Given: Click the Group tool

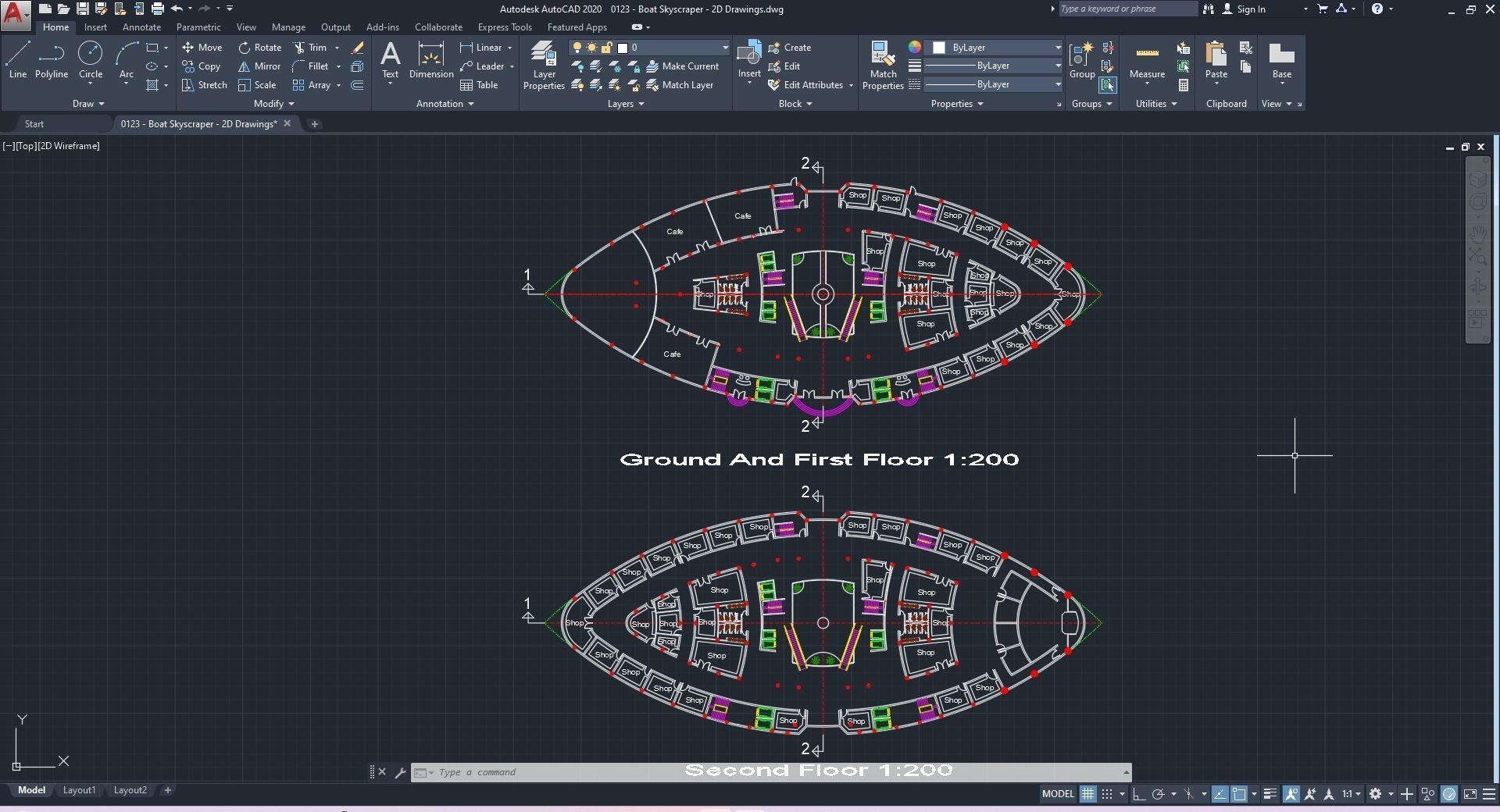Looking at the screenshot, I should click(1082, 60).
